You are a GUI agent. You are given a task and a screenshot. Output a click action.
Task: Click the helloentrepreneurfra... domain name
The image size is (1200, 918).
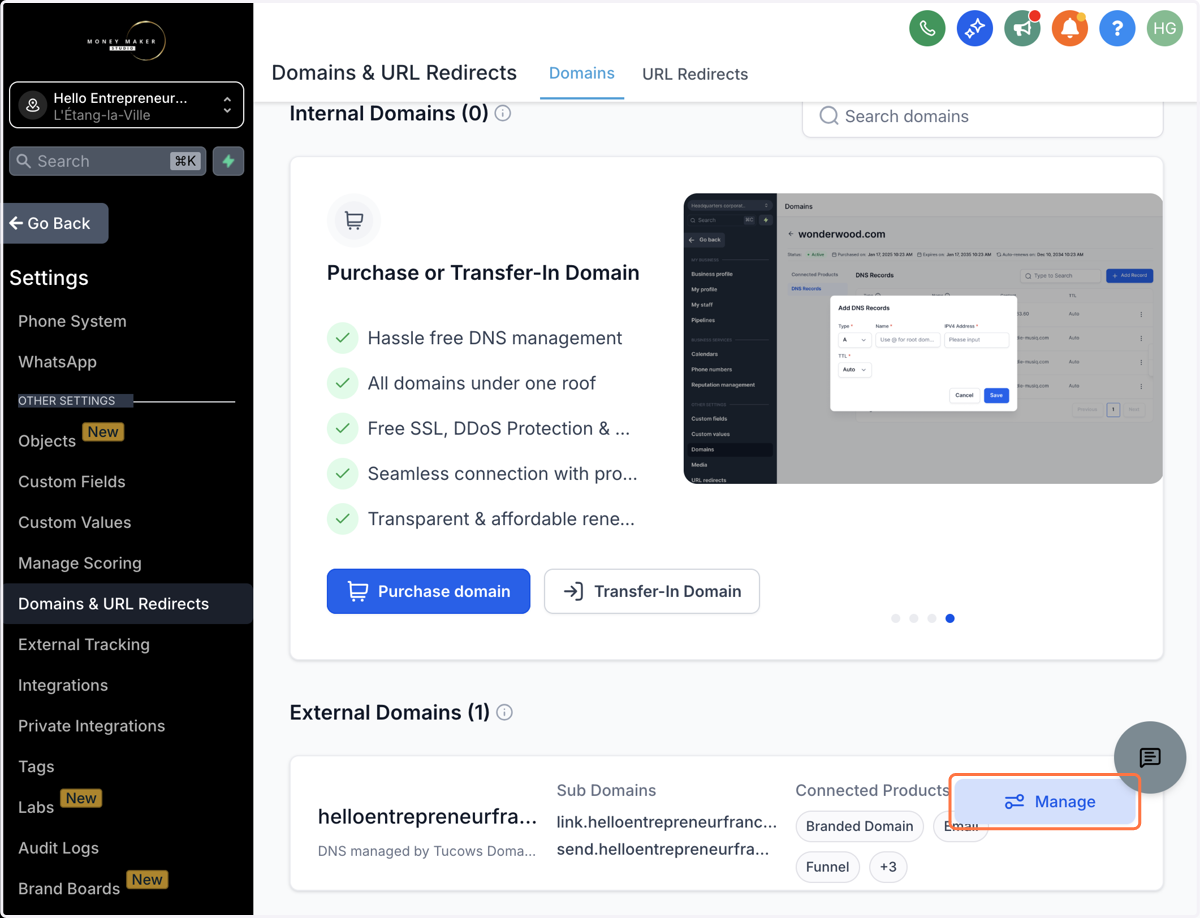427,816
